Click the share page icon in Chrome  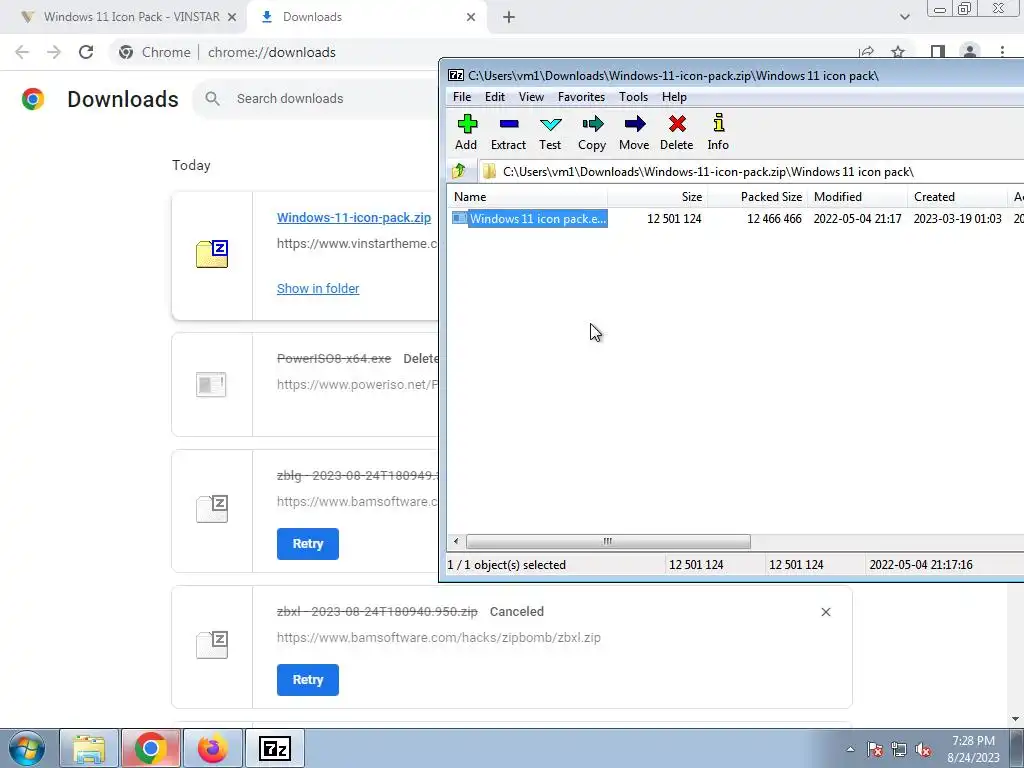click(866, 52)
